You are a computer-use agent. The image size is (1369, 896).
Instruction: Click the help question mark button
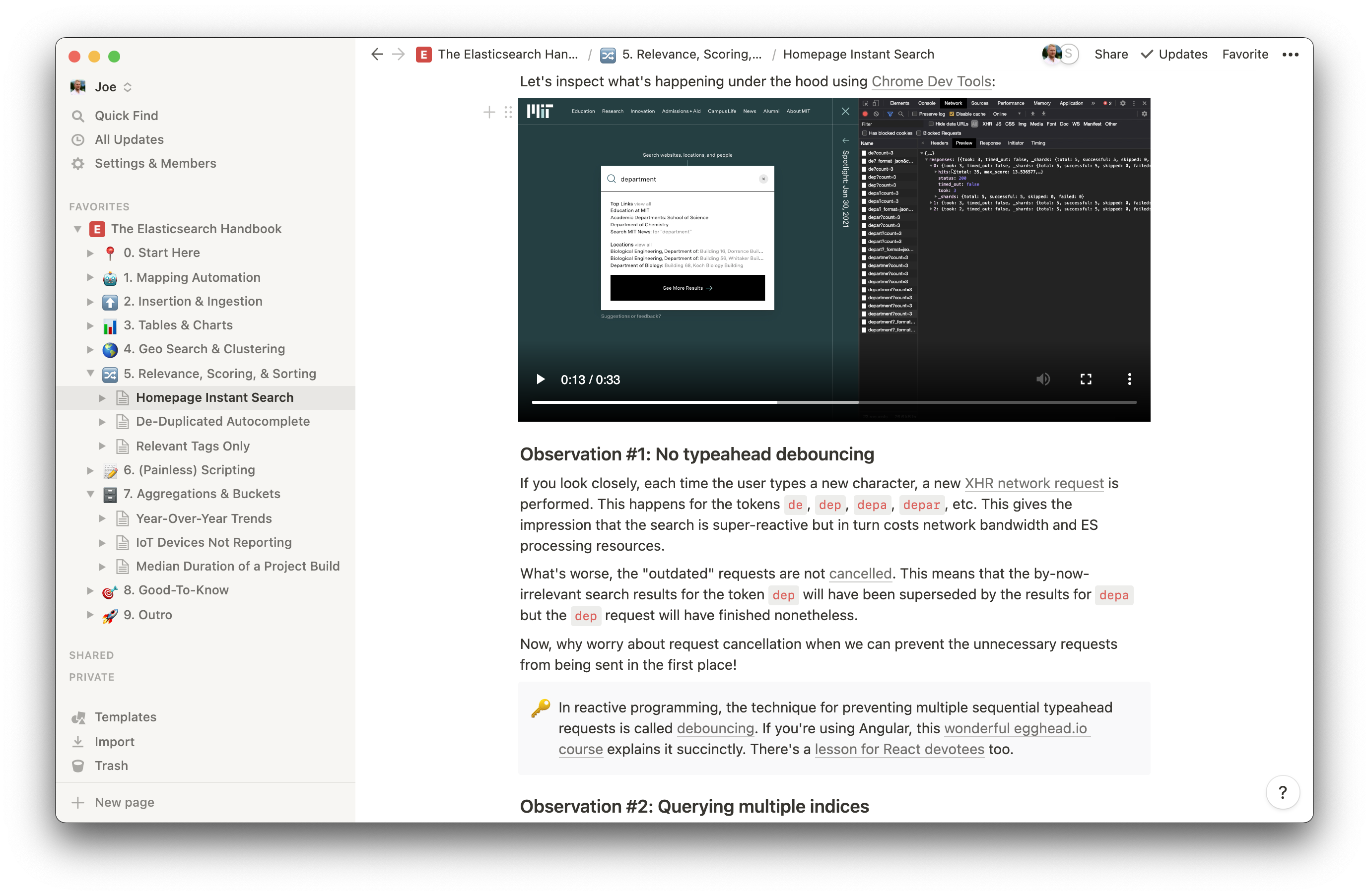click(x=1282, y=792)
